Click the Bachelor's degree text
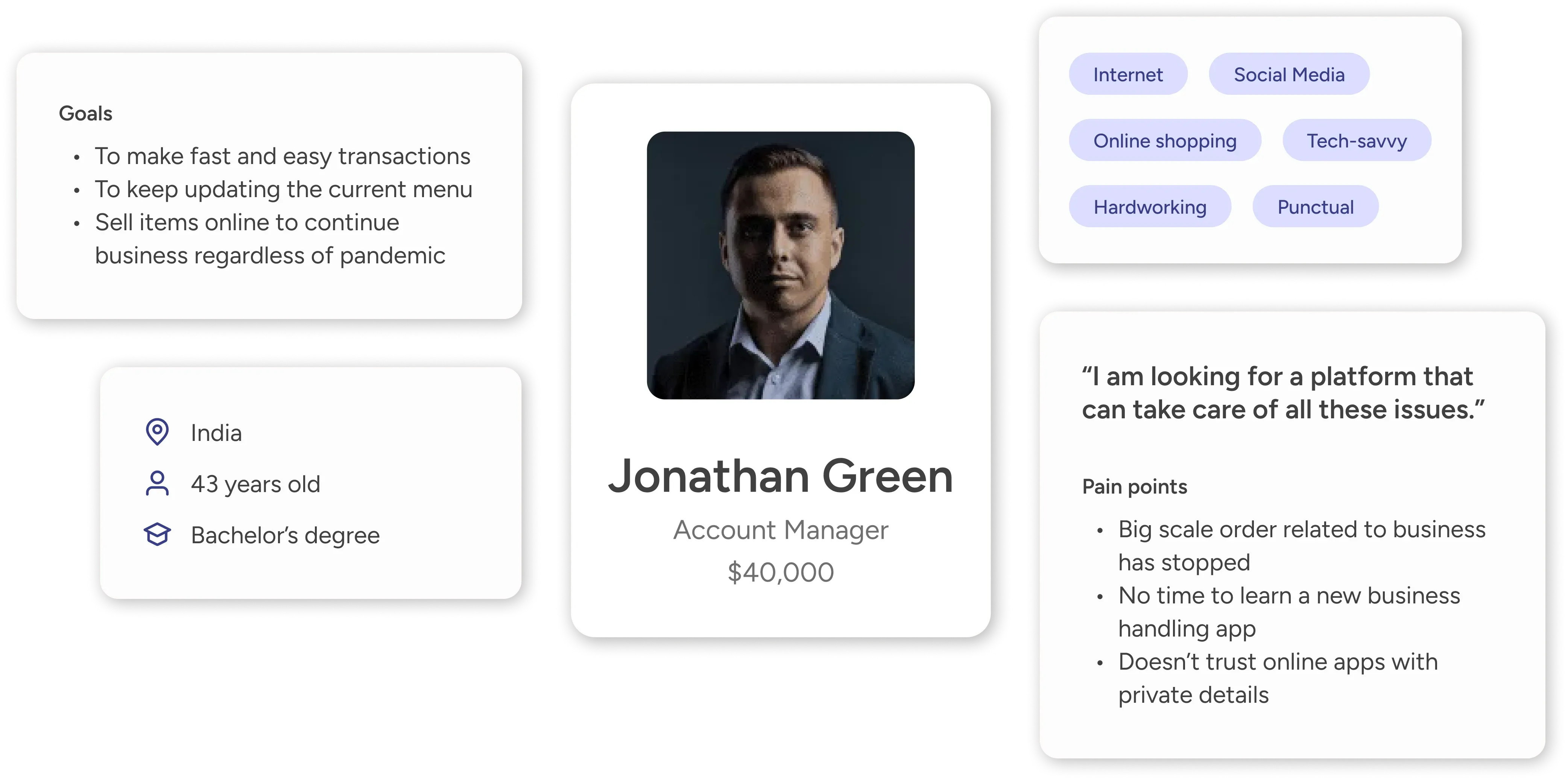Image resolution: width=1568 pixels, height=781 pixels. tap(285, 535)
